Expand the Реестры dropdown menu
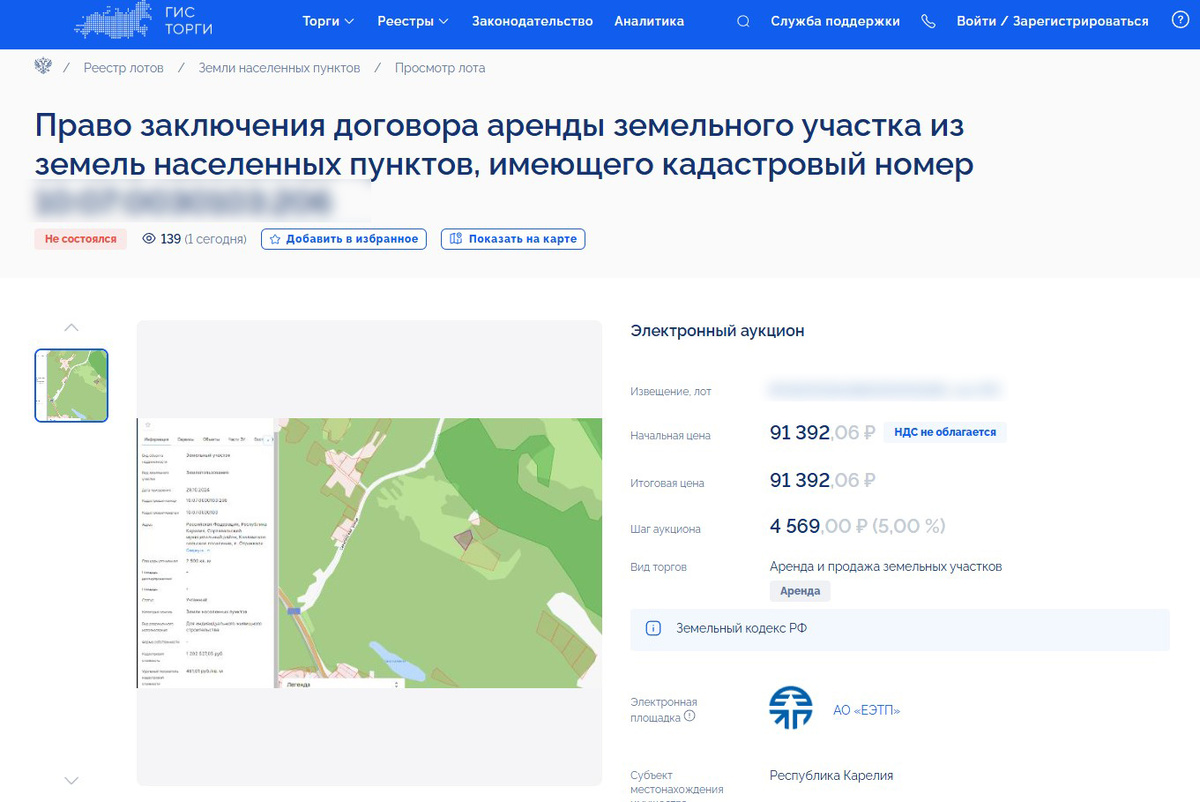Viewport: 1200px width, 802px height. coord(412,20)
